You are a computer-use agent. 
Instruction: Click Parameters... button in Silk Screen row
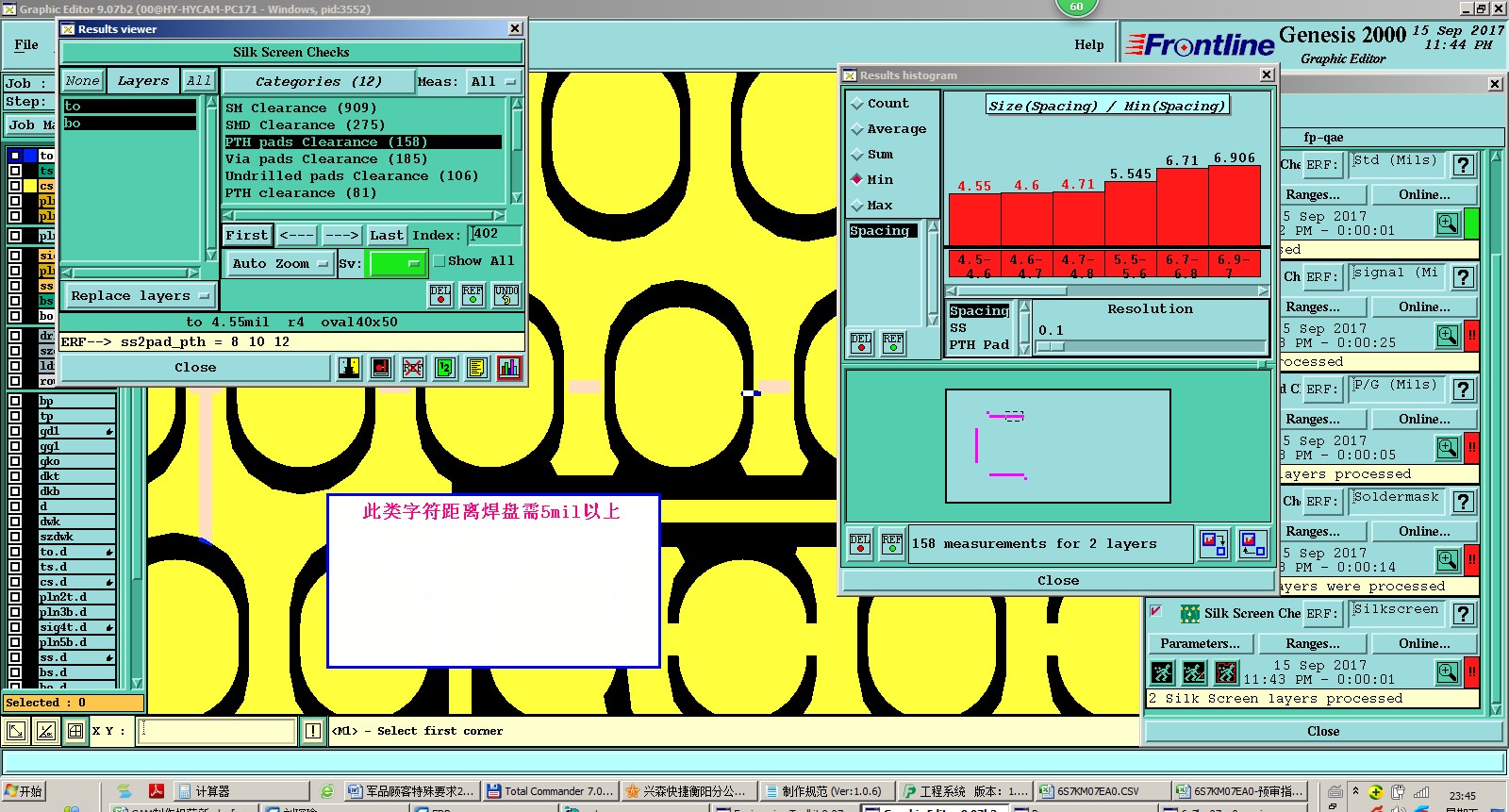tap(1200, 643)
